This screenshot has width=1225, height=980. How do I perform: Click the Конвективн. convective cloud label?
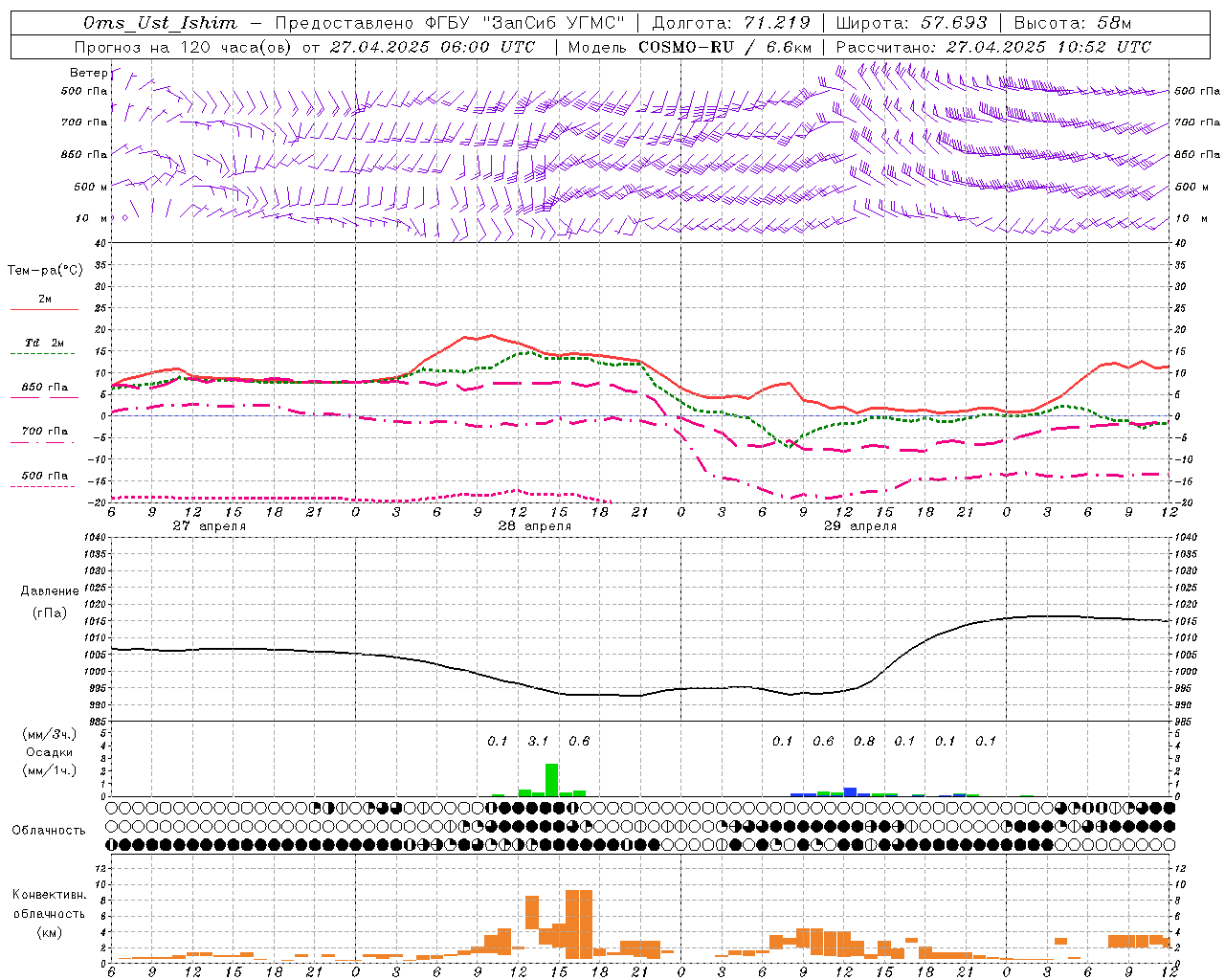(x=49, y=895)
